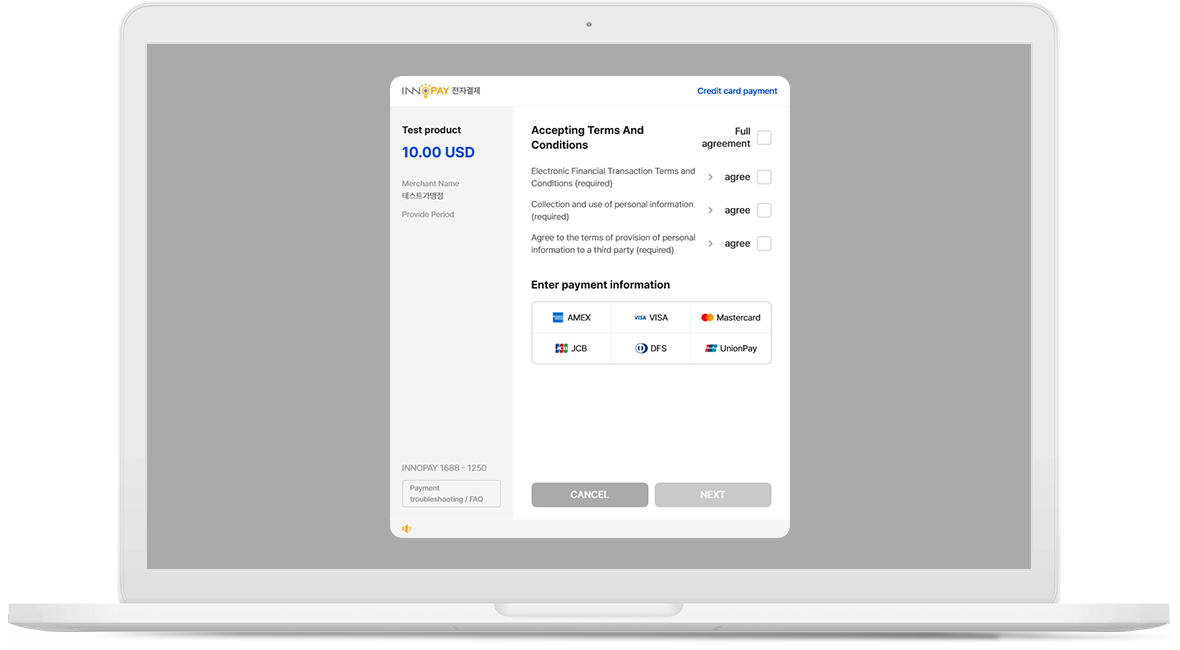This screenshot has height=650, width=1180.
Task: Click Accepting Terms And Conditions heading
Action: point(588,138)
